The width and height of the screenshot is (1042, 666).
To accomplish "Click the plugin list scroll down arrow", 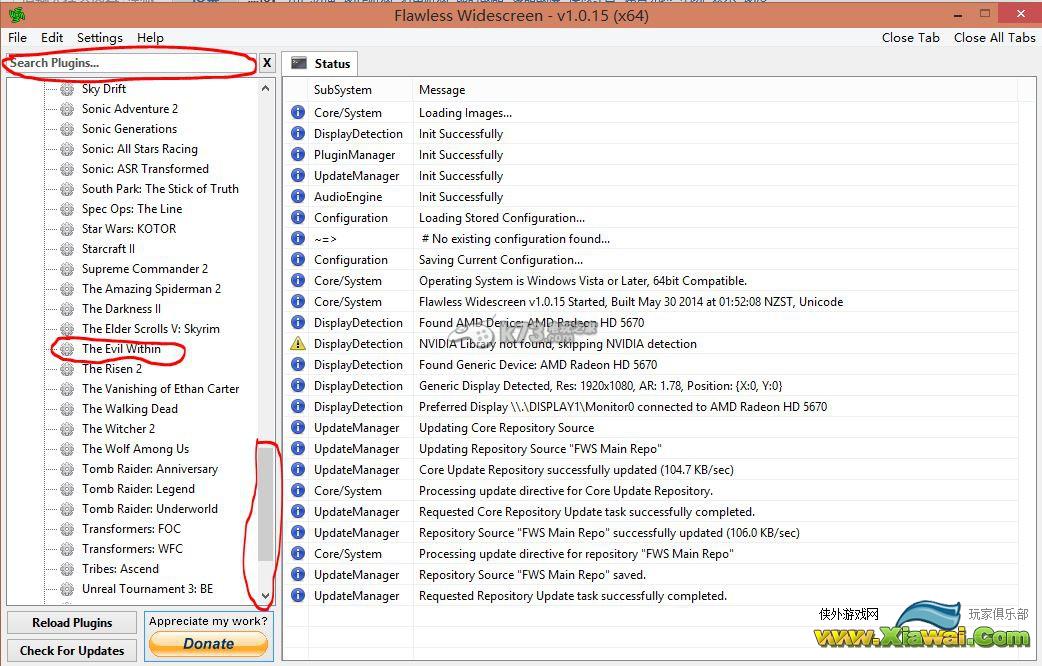I will click(266, 596).
